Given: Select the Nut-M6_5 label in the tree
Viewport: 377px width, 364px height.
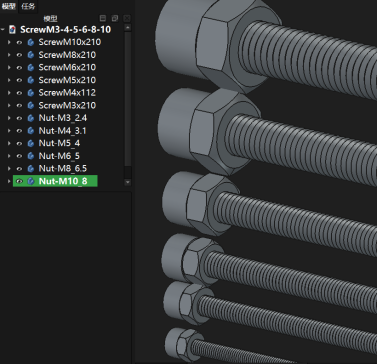Looking at the screenshot, I should point(59,156).
